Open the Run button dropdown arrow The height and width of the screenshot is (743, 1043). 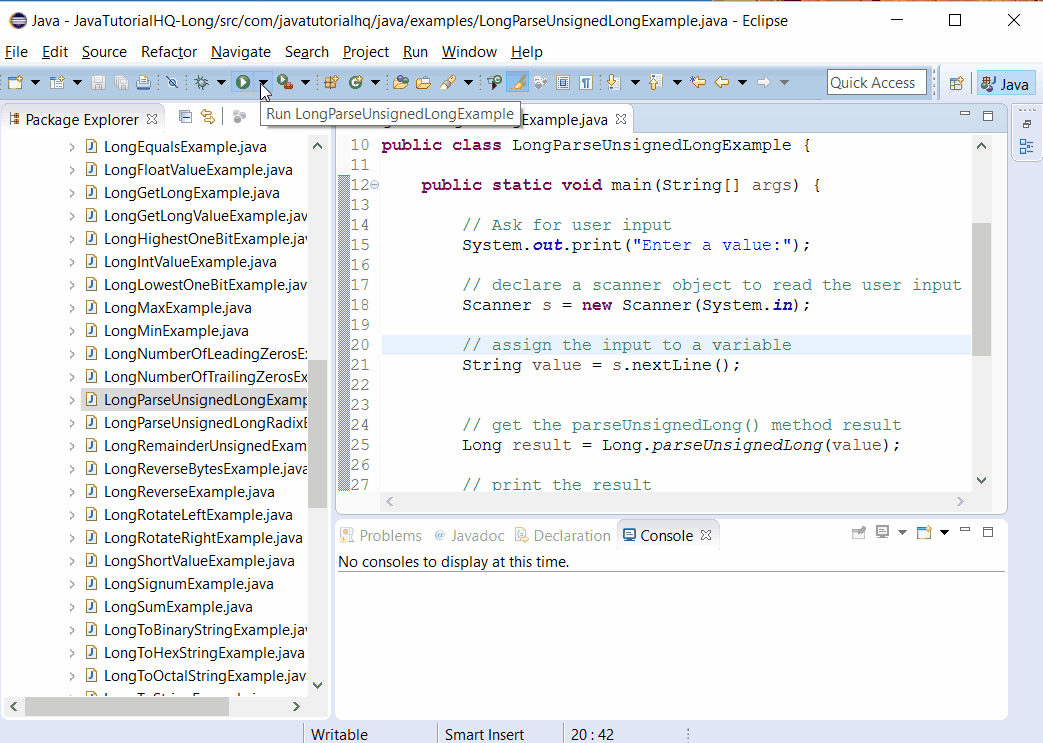click(x=264, y=82)
